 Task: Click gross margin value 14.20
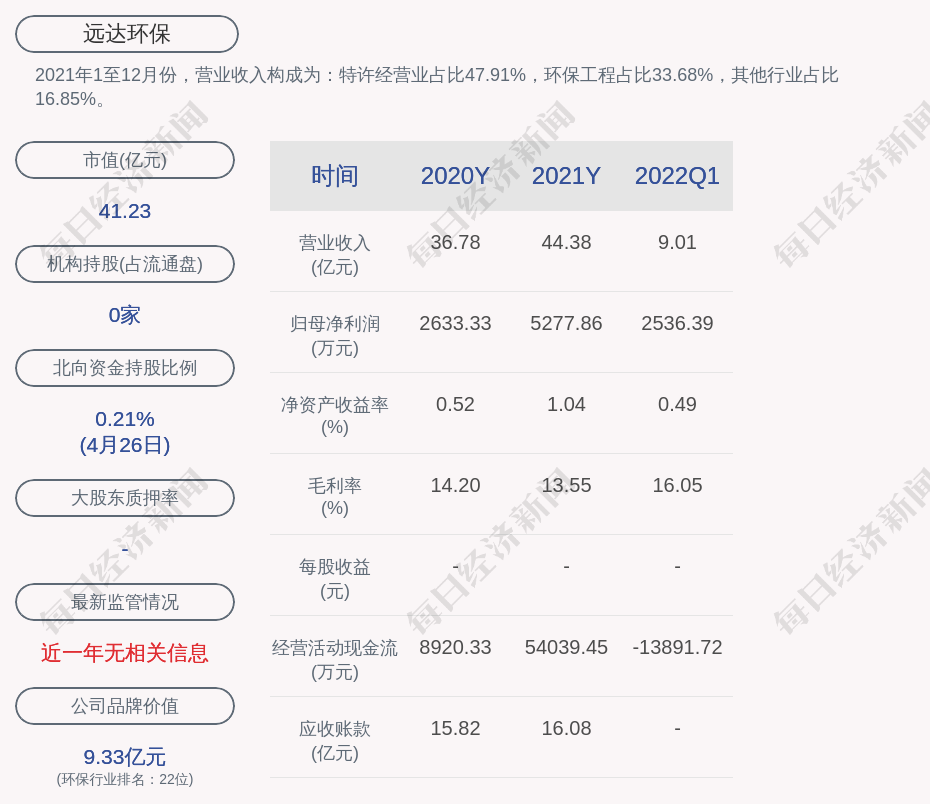pos(455,486)
